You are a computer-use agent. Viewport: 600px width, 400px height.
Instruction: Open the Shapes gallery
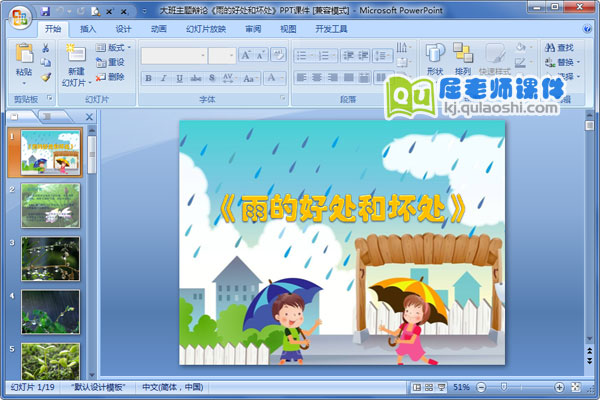tap(435, 59)
